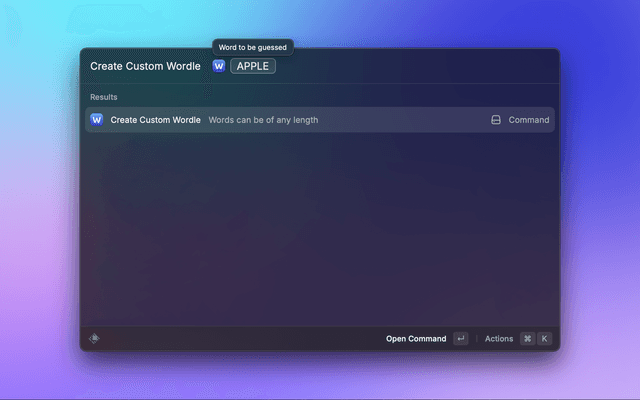Click the Results section header
This screenshot has width=640, height=400.
point(104,97)
